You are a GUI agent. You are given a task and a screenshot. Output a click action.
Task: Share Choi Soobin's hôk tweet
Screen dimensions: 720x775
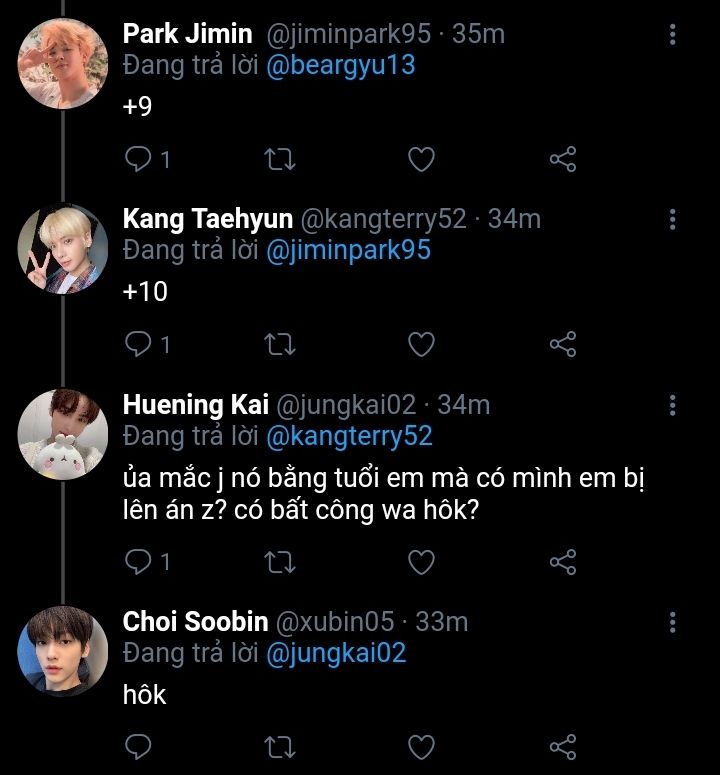[564, 746]
